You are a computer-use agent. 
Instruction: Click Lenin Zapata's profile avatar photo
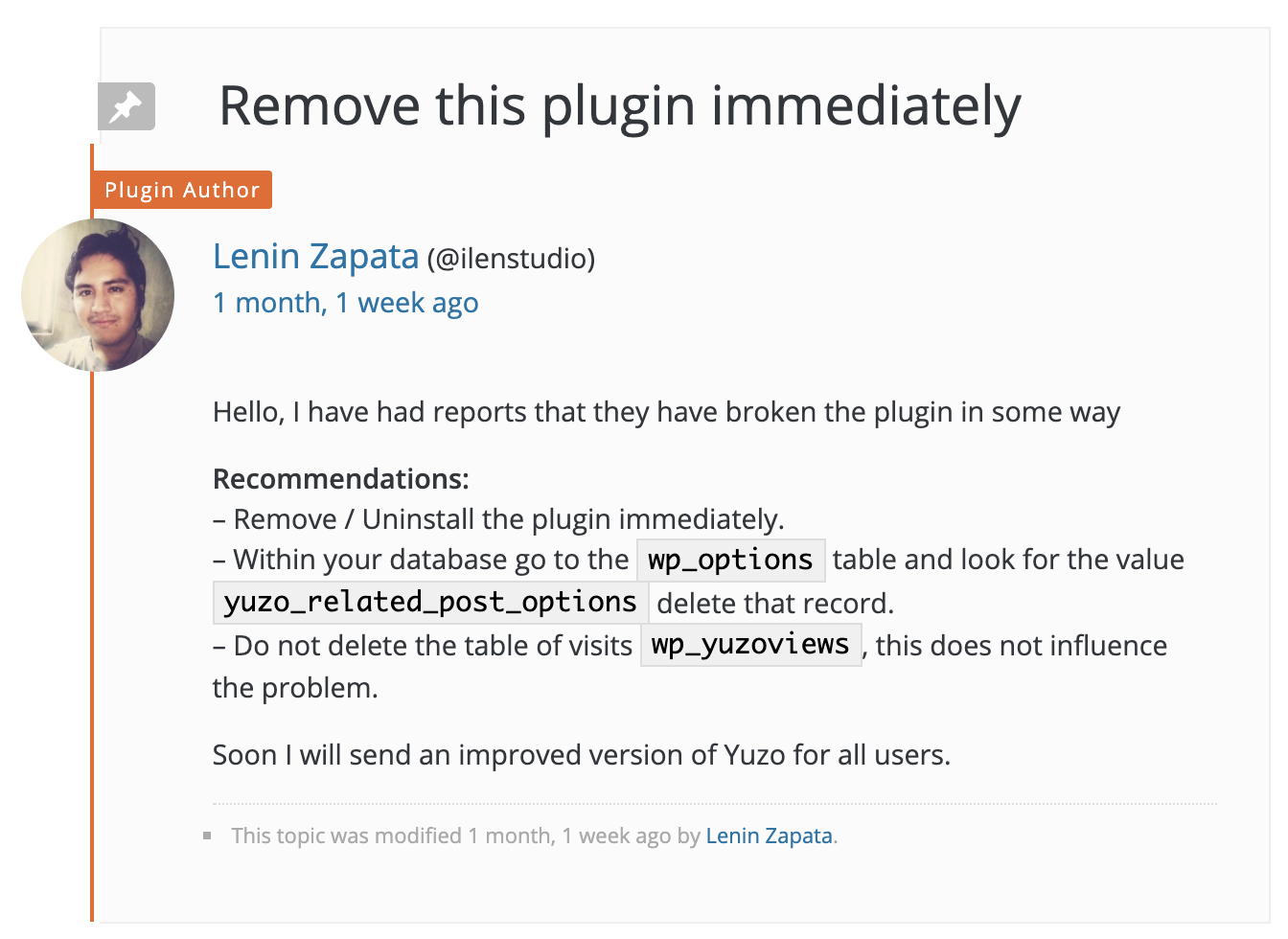[x=98, y=295]
